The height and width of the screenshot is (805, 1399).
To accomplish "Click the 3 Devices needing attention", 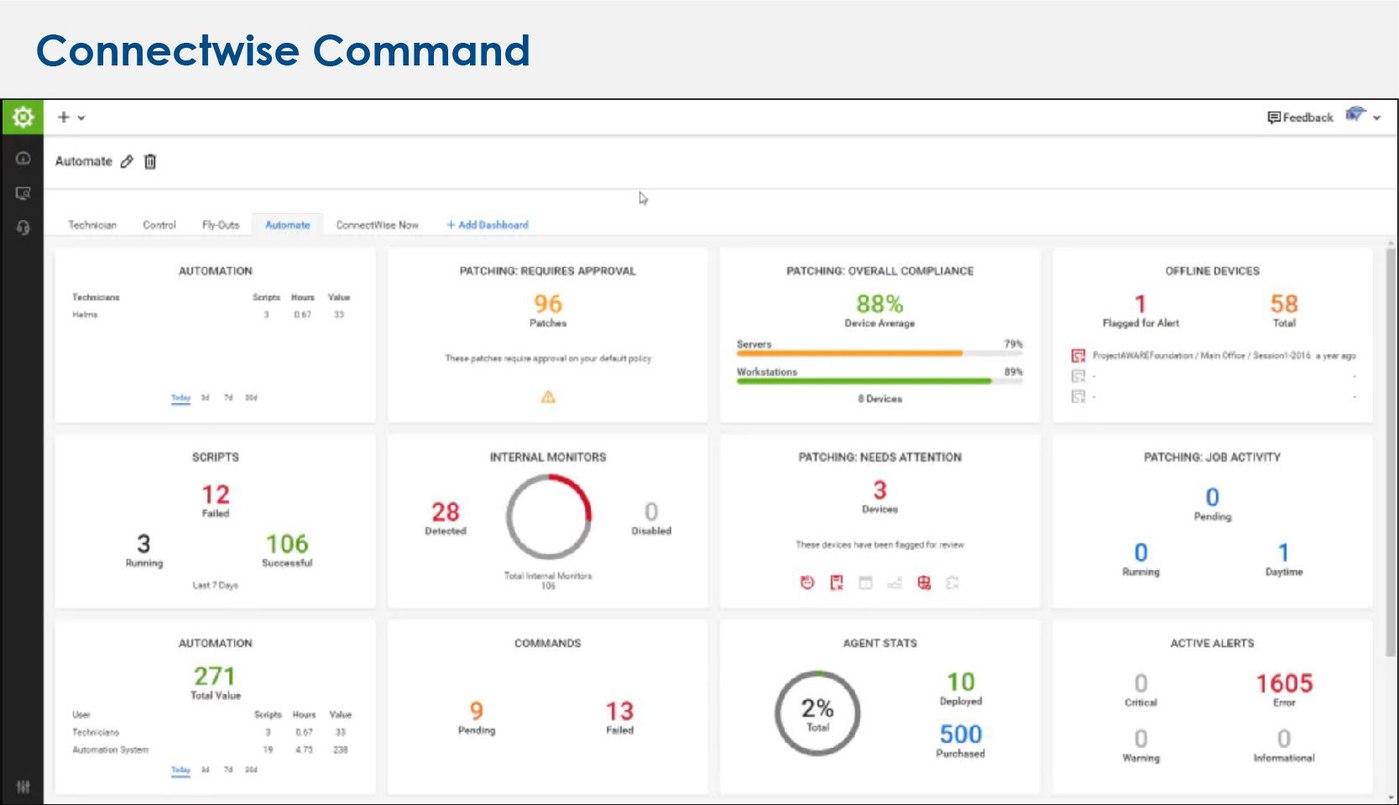I will (x=879, y=490).
